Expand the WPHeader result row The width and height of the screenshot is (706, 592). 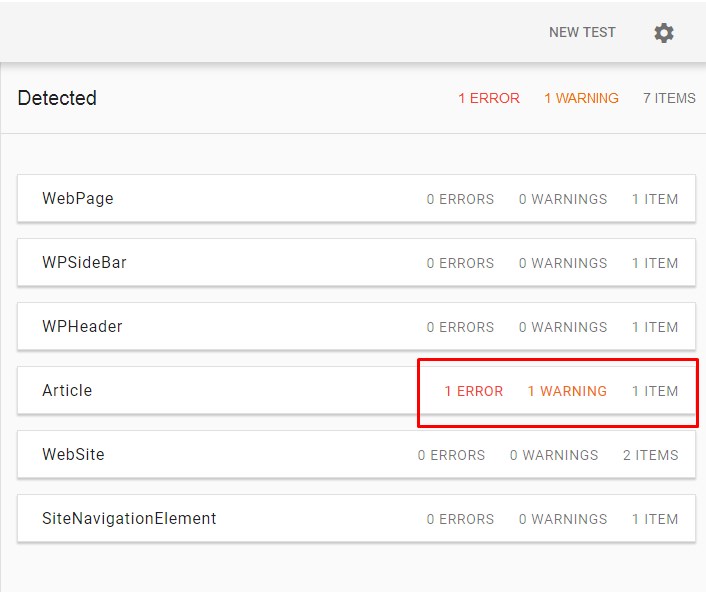point(356,326)
